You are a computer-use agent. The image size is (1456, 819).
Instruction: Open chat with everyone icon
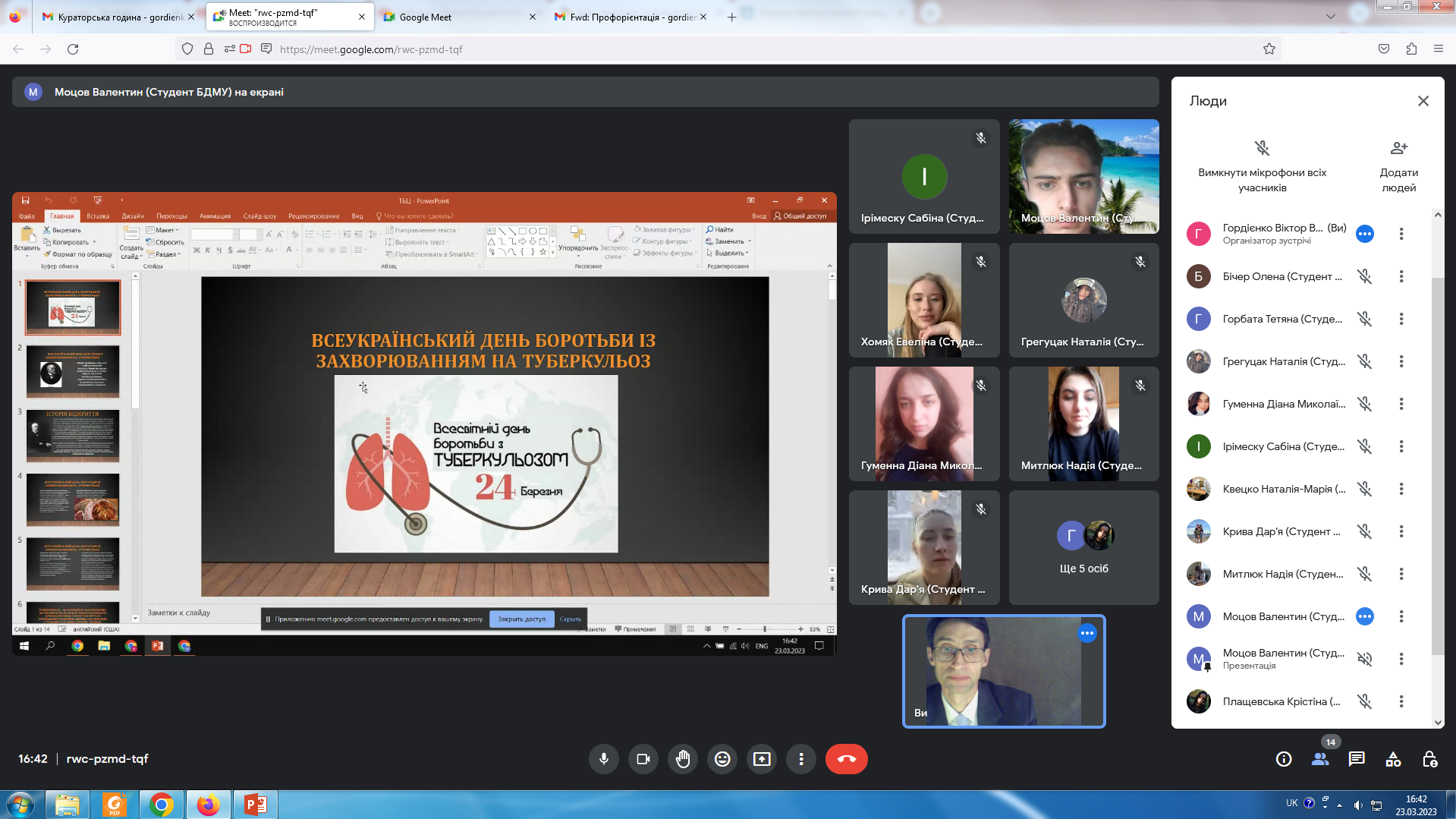coord(1357,759)
